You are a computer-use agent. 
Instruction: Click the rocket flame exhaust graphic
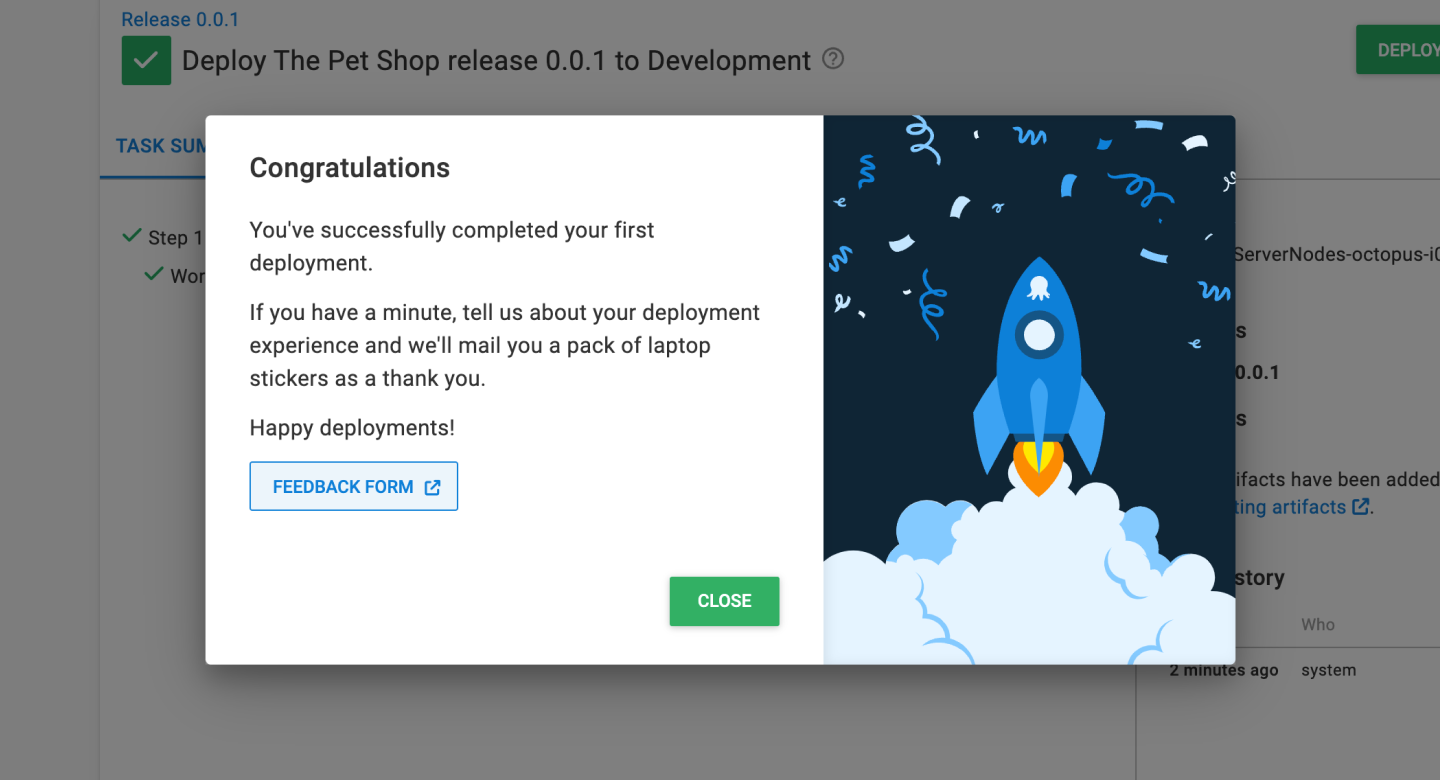point(1038,465)
